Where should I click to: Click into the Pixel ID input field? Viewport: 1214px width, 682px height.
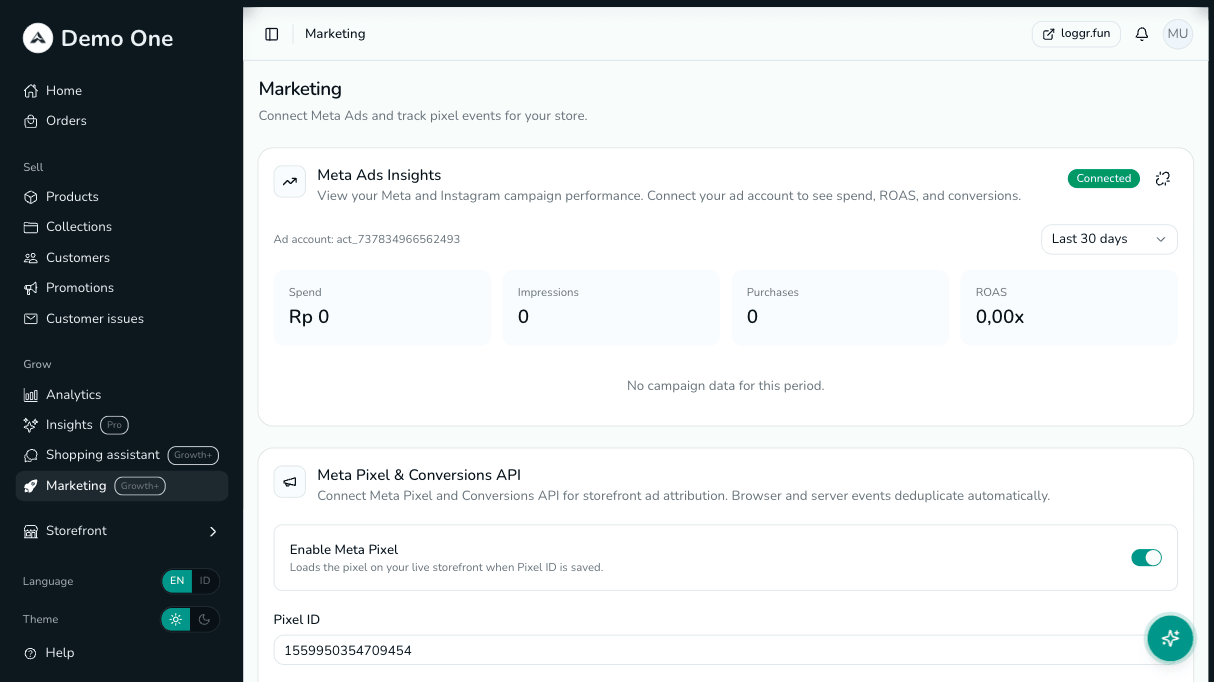pyautogui.click(x=725, y=650)
